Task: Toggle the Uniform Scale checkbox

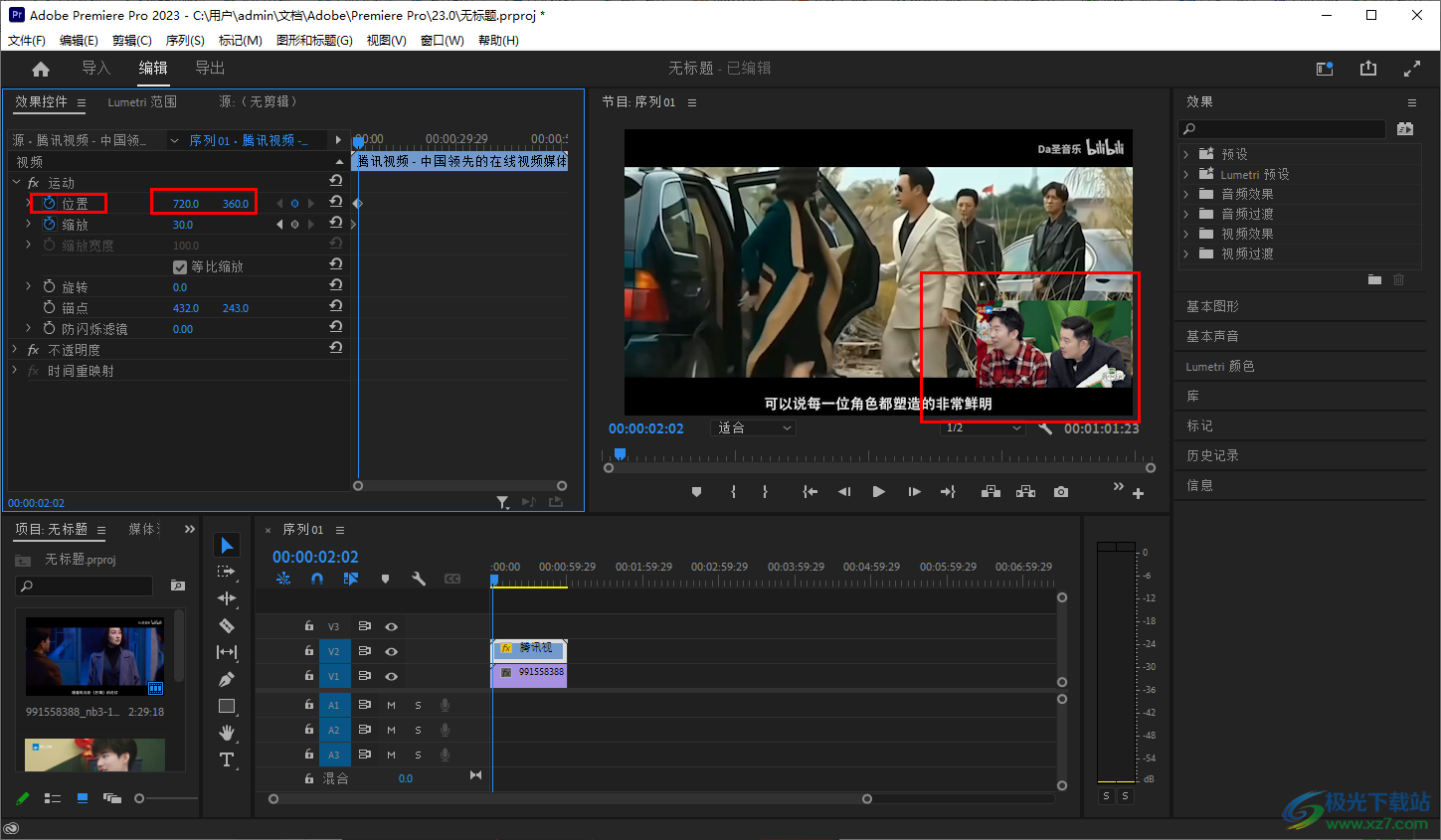Action: click(180, 266)
